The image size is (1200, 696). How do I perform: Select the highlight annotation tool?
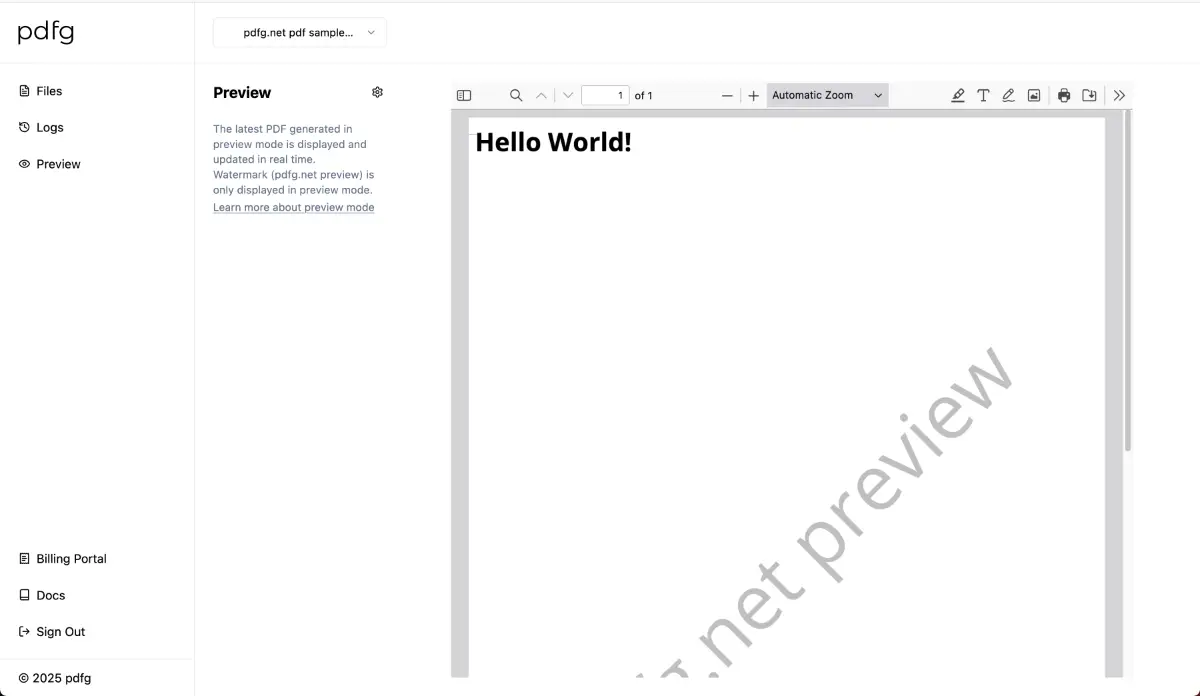(x=958, y=96)
